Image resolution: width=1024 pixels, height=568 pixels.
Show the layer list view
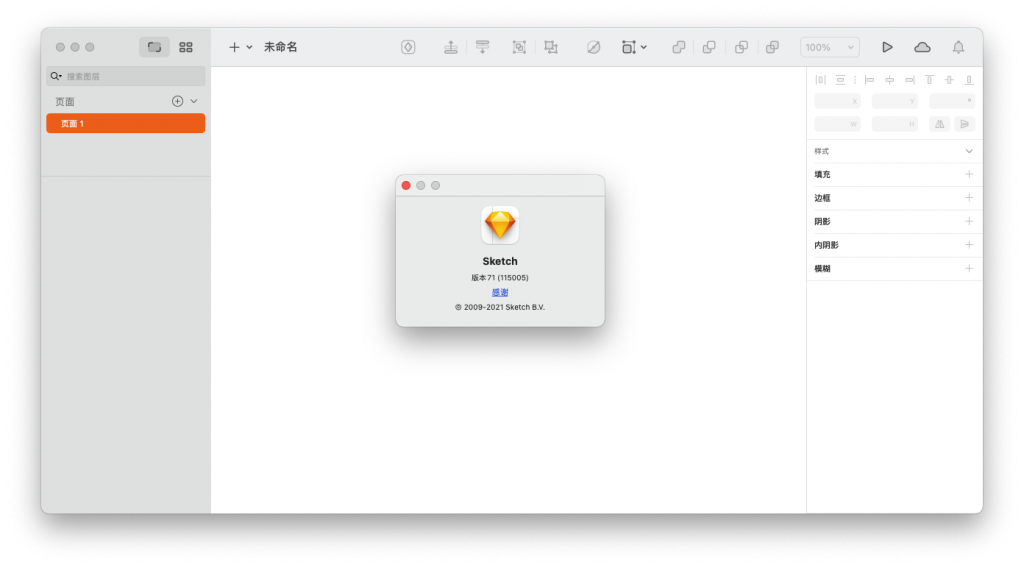pos(154,47)
